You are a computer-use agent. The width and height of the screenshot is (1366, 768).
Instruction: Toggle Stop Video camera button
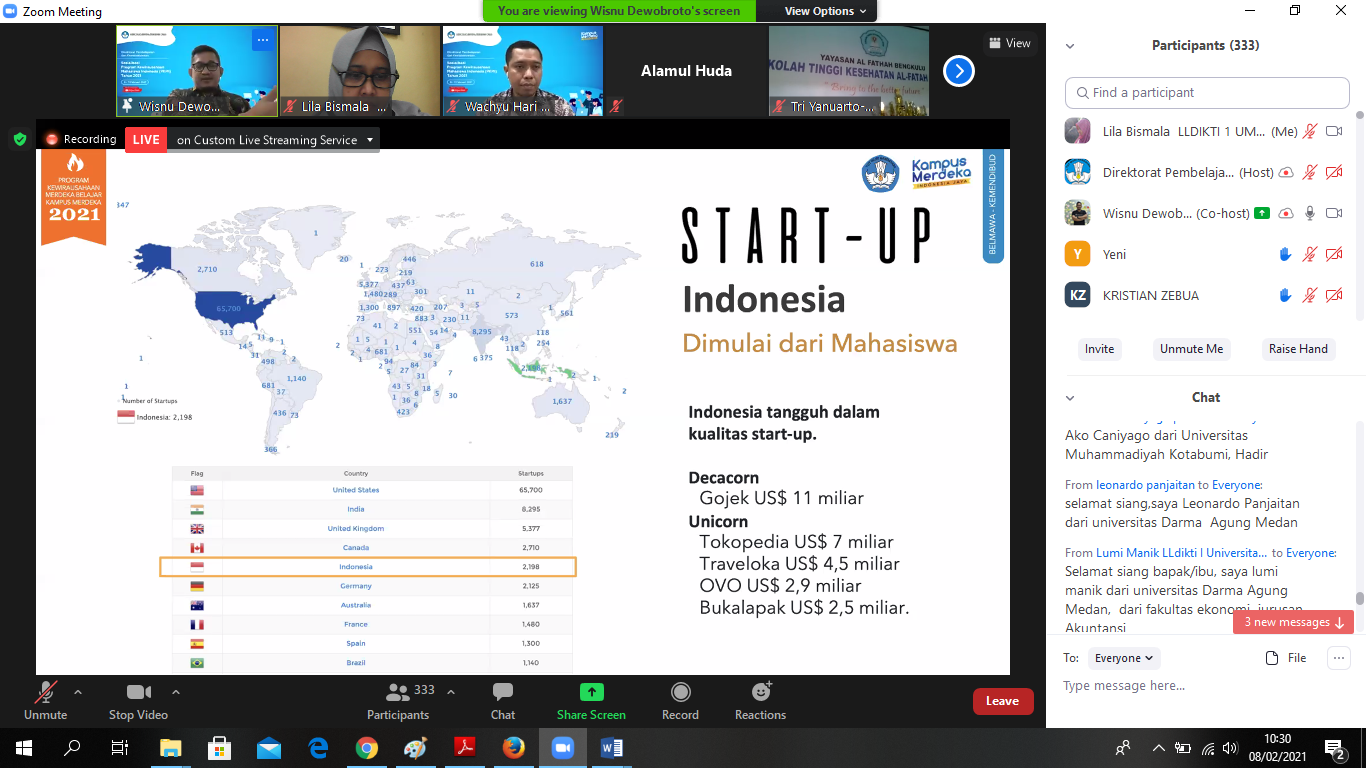138,693
